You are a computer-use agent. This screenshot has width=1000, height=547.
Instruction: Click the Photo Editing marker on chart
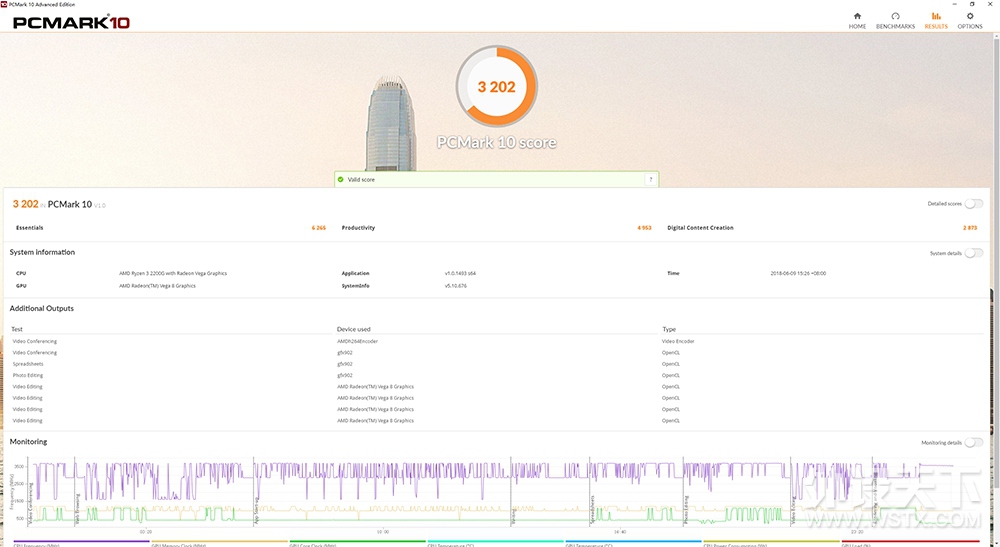tap(686, 509)
